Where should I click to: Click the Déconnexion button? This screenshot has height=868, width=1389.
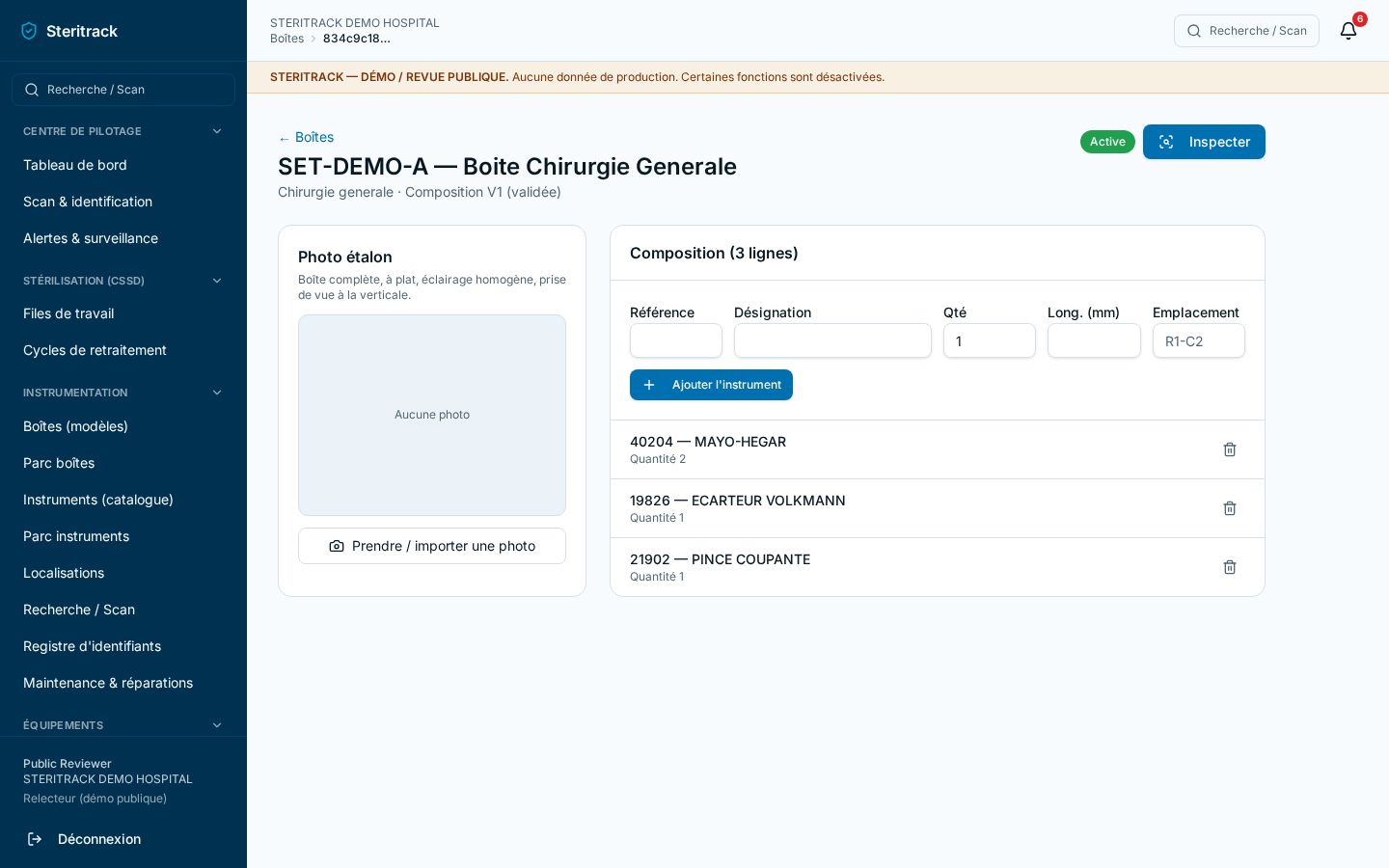123,839
